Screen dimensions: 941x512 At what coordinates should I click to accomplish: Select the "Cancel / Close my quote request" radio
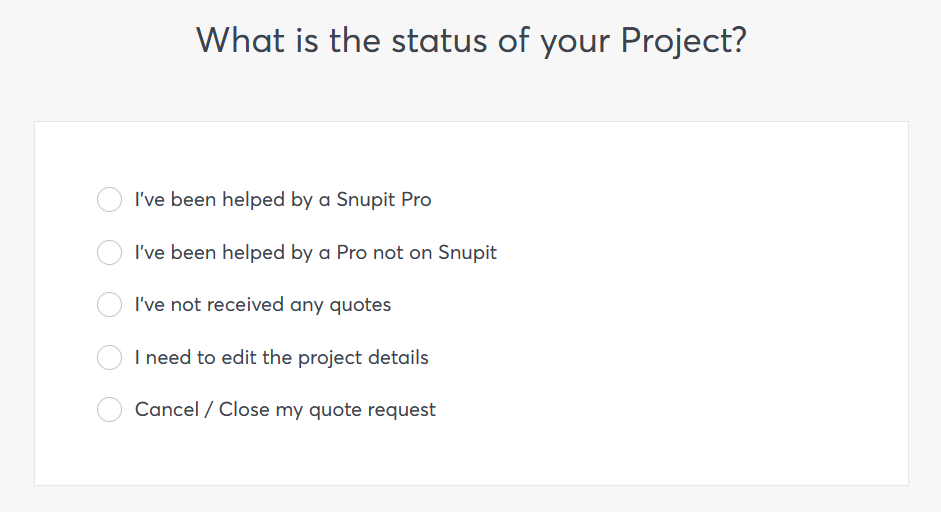[109, 409]
